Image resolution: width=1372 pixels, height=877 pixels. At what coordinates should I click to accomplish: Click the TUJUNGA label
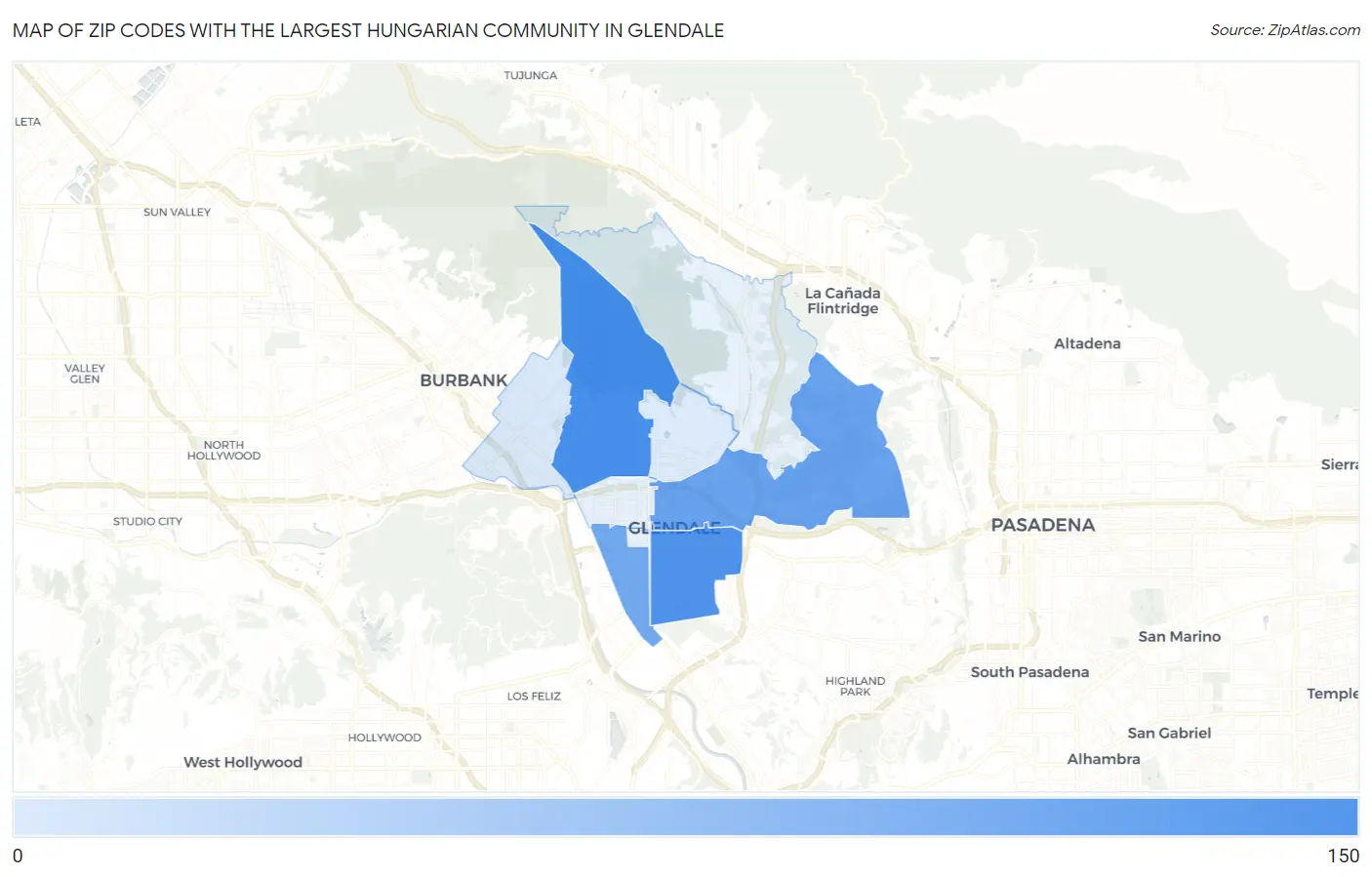[531, 75]
